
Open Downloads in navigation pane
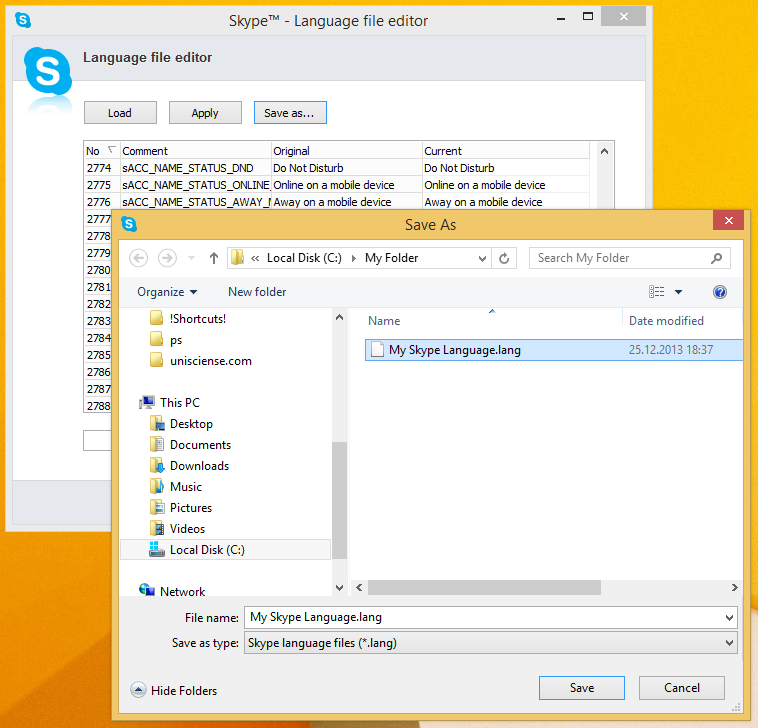pyautogui.click(x=190, y=466)
